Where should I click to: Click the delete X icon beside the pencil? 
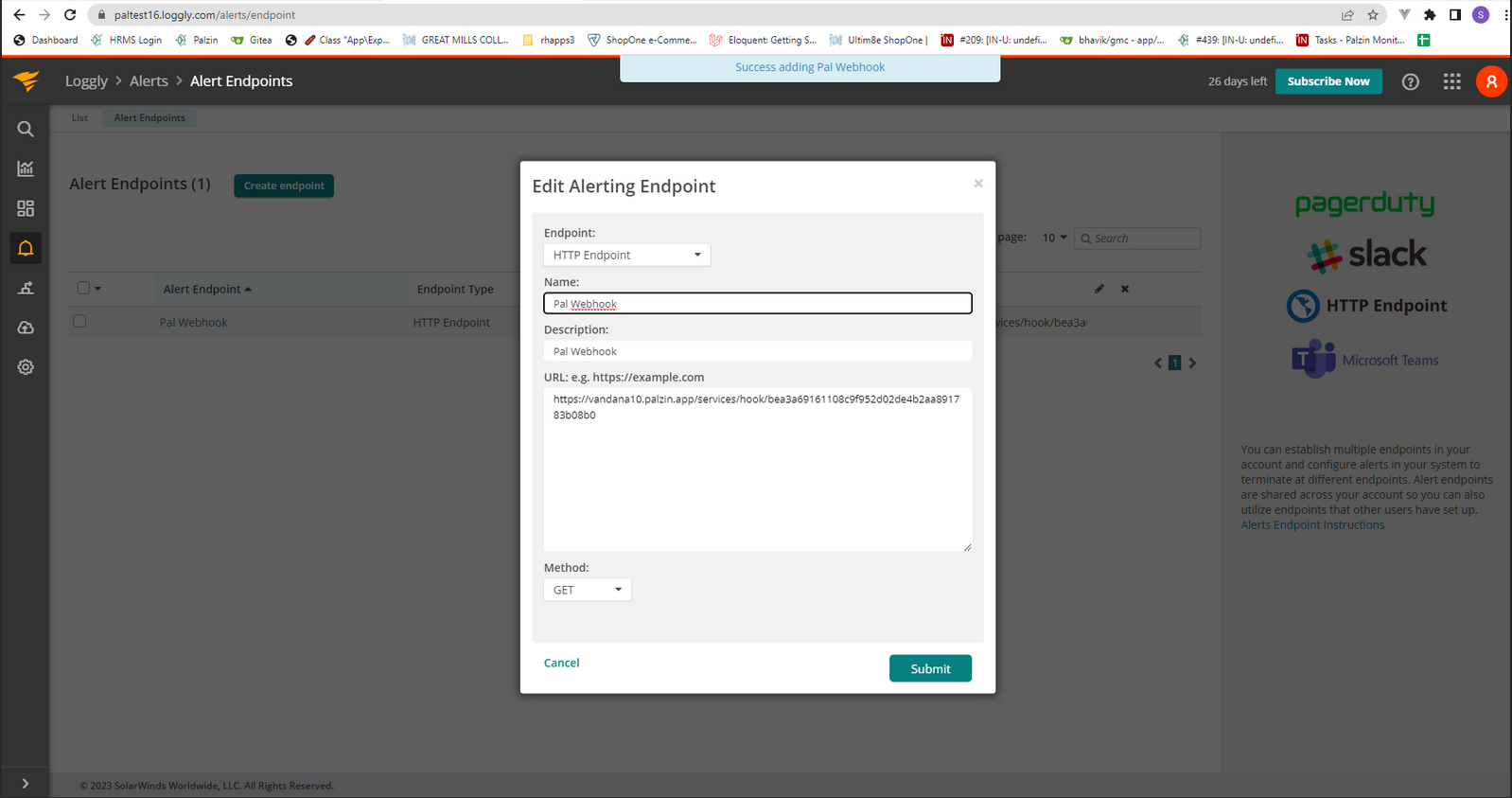click(x=1125, y=289)
